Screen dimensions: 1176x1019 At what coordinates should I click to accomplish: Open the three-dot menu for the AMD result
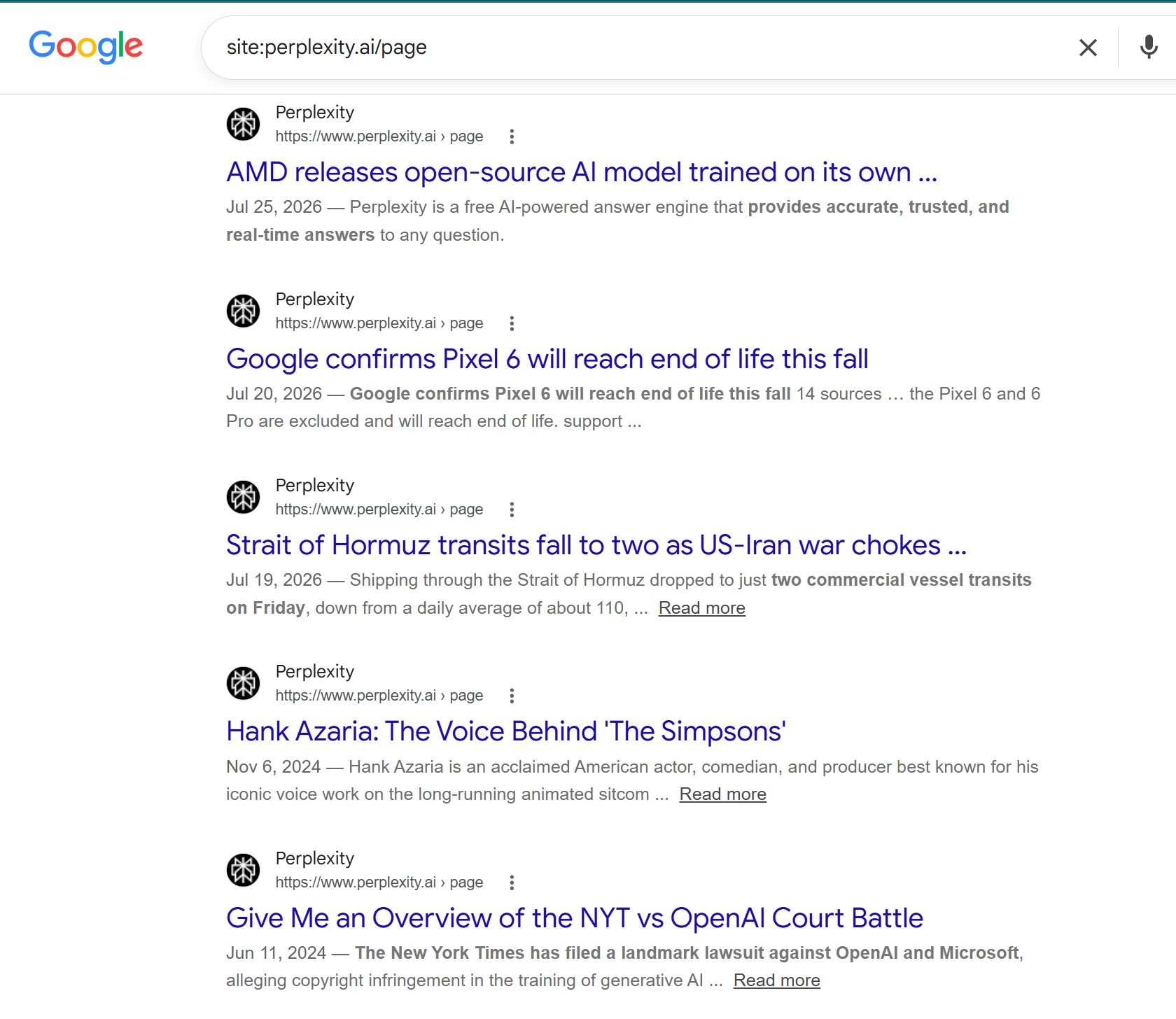(512, 136)
